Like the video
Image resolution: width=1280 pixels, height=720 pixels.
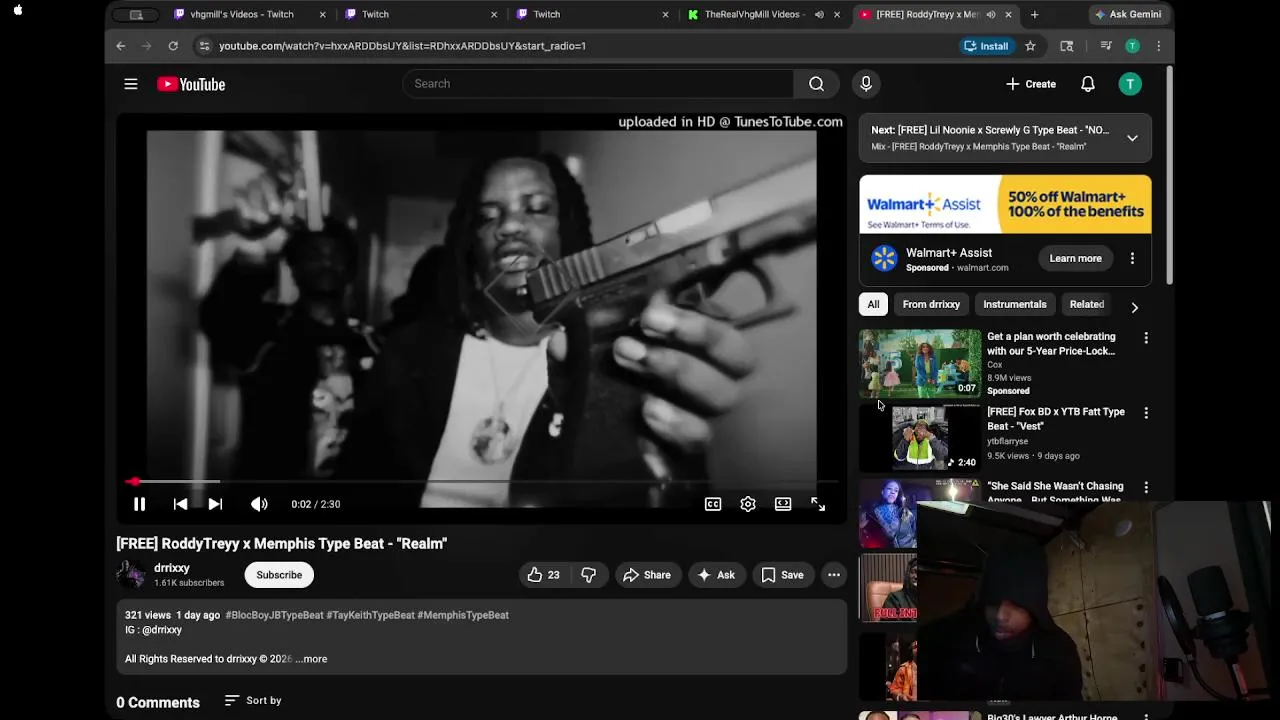coord(544,575)
